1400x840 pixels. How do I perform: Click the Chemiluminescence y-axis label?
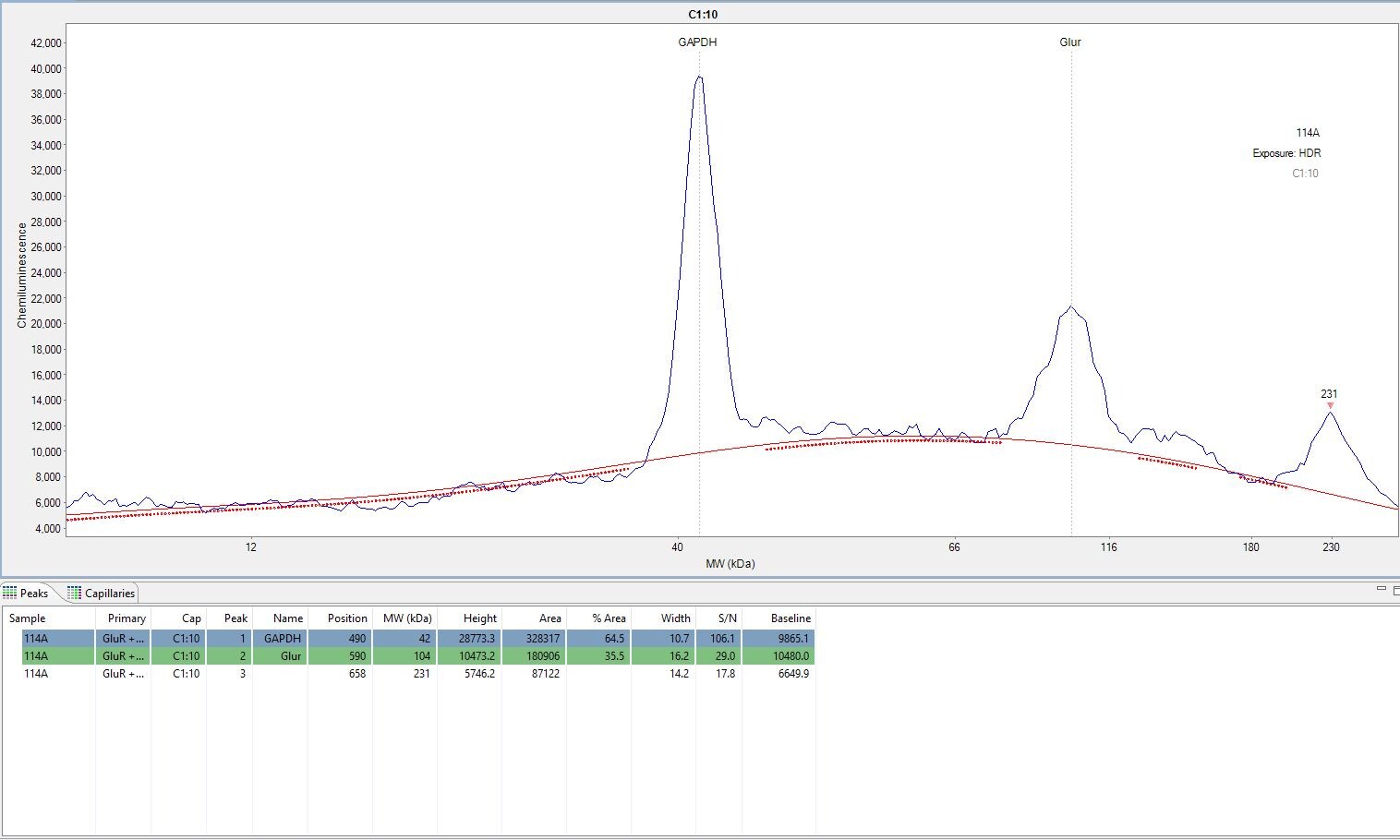click(21, 276)
